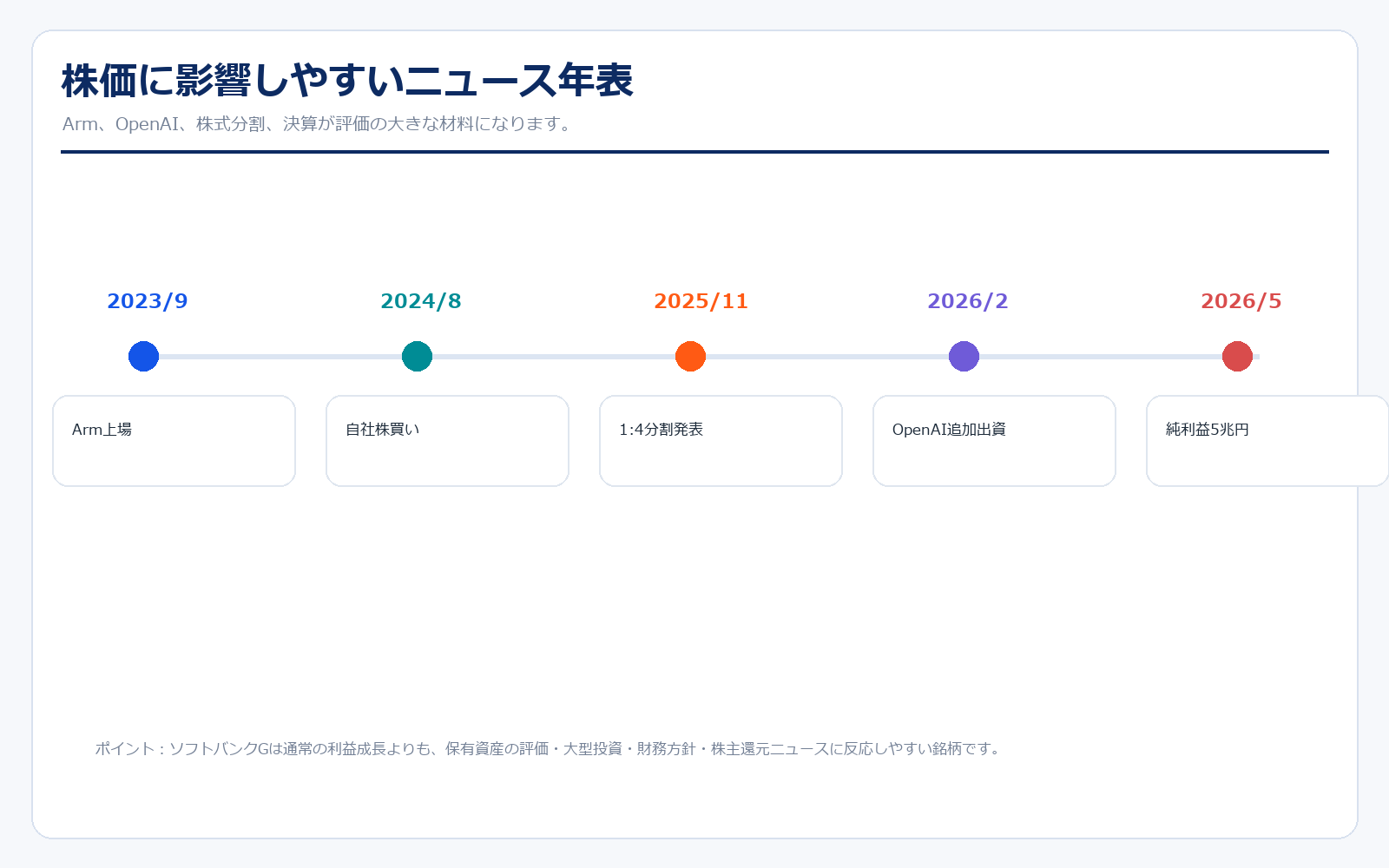1389x868 pixels.
Task: Click the purple 2026/2 timeline dot
Action: click(x=964, y=356)
